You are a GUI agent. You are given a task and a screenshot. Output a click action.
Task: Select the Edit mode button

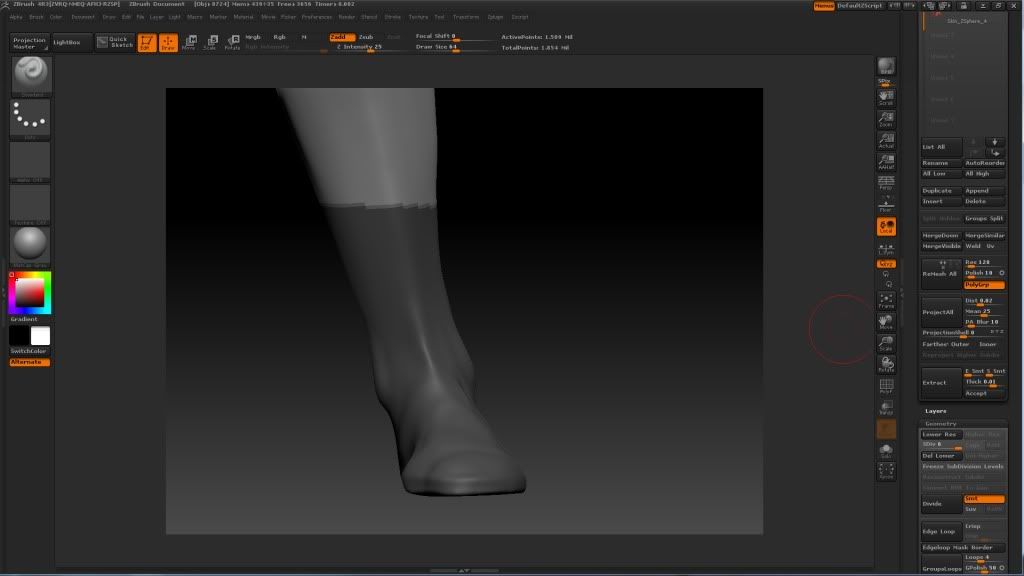146,43
